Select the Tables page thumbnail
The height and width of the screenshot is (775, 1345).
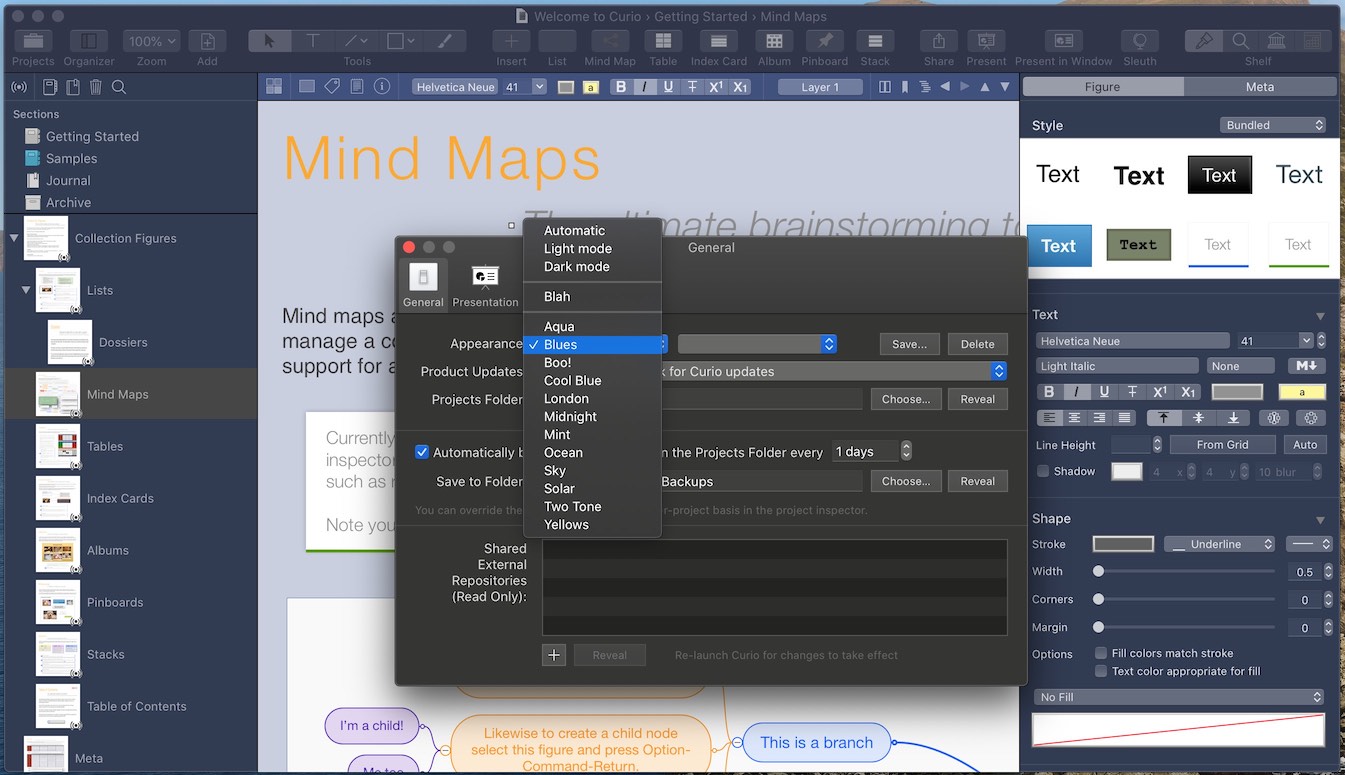click(x=58, y=446)
